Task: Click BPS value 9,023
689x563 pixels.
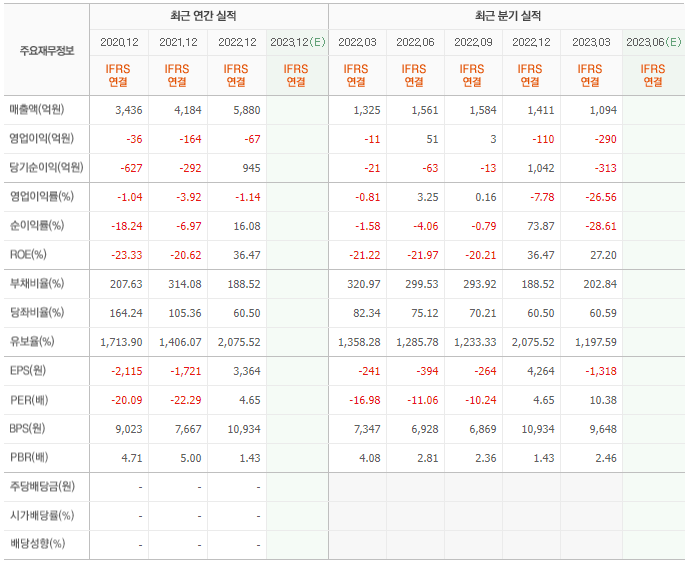Action: click(x=129, y=429)
